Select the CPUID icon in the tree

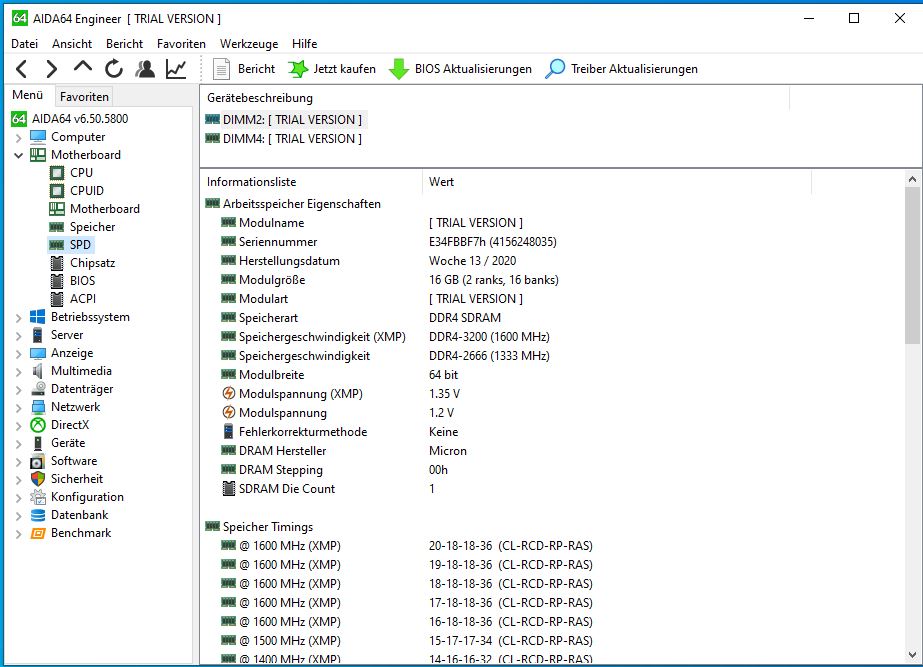(57, 191)
